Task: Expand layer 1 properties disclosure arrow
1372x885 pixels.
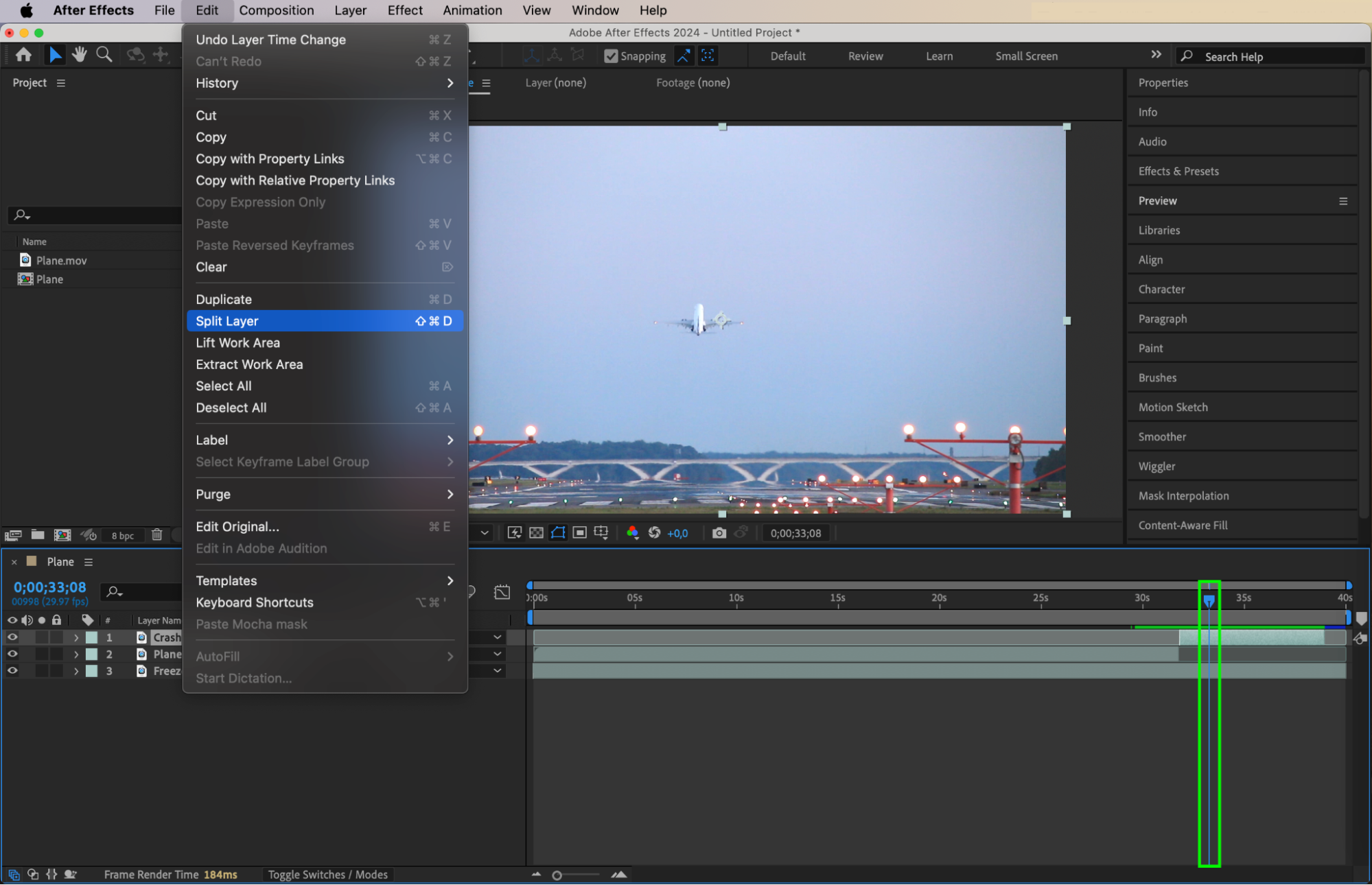Action: tap(76, 637)
